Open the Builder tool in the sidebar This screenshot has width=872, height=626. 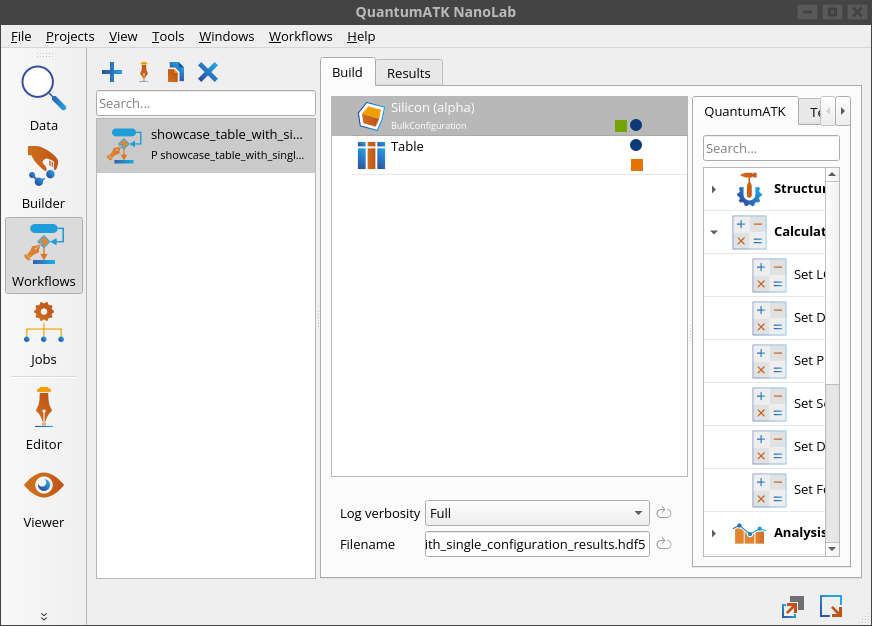coord(43,178)
